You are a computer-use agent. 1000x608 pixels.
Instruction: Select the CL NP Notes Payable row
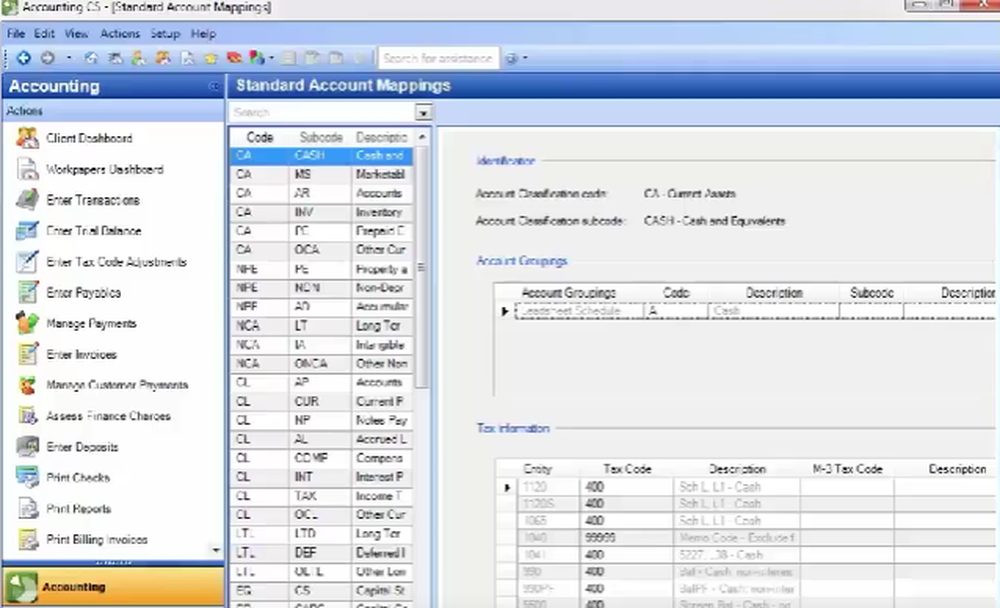pyautogui.click(x=322, y=420)
